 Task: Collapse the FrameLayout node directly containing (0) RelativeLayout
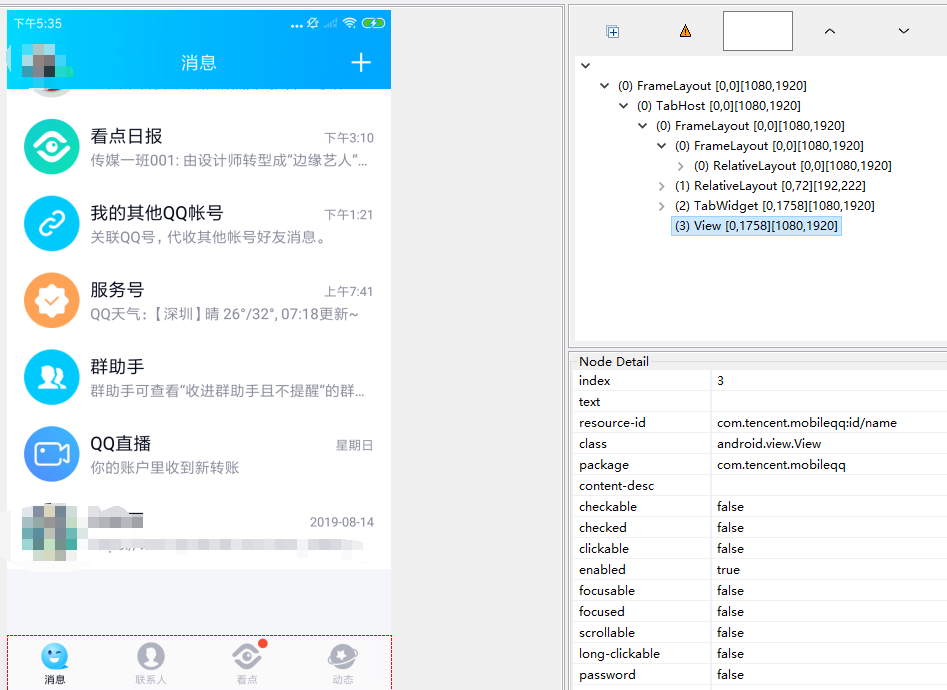[x=662, y=146]
